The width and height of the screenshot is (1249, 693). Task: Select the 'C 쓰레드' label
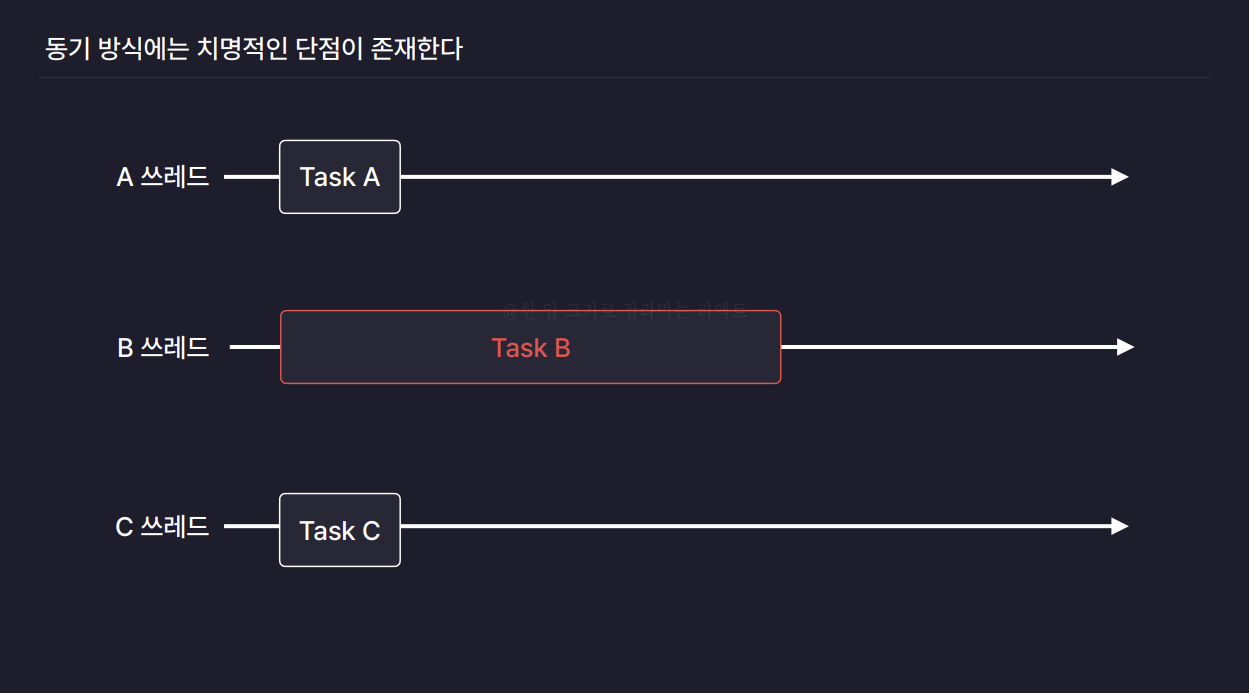[x=163, y=526]
